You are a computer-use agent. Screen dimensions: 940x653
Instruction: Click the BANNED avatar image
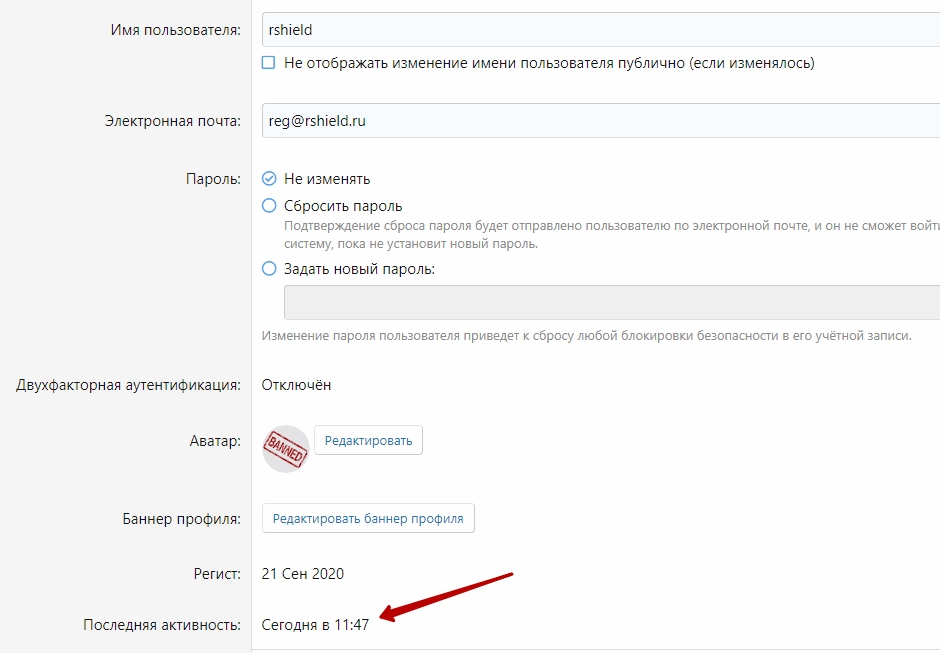tap(286, 449)
